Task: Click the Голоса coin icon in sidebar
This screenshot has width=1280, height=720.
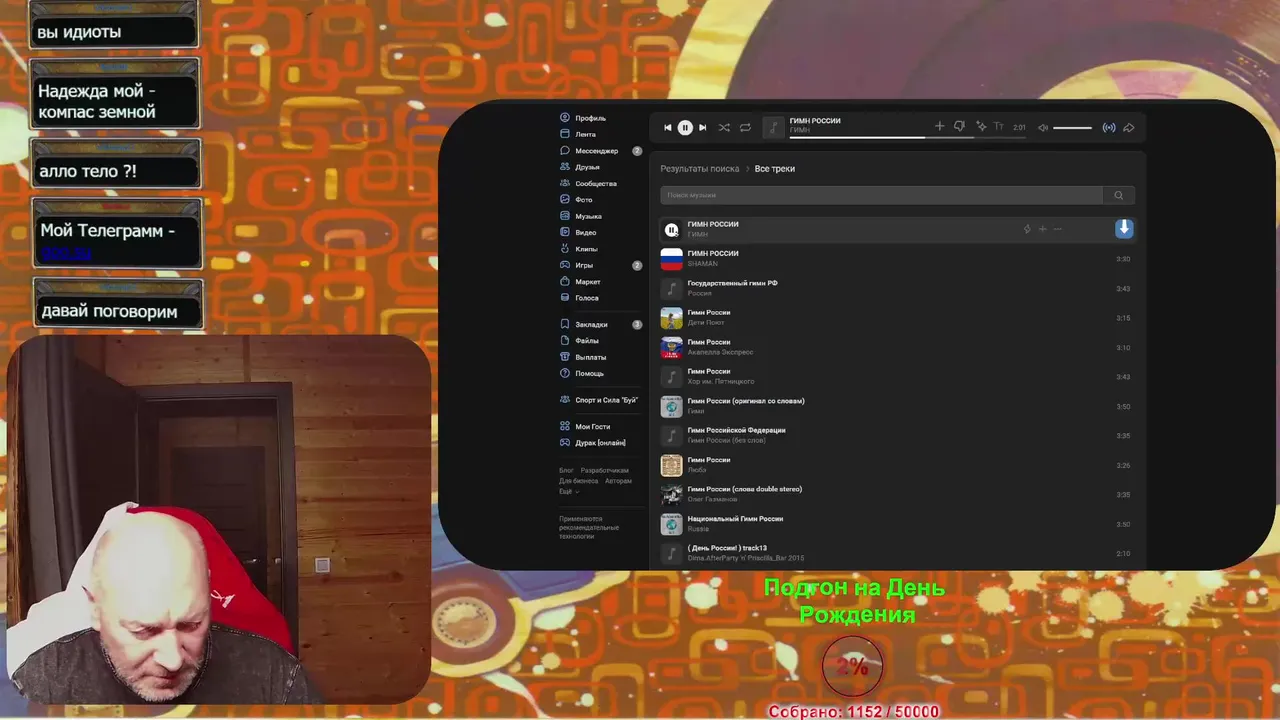Action: click(565, 298)
